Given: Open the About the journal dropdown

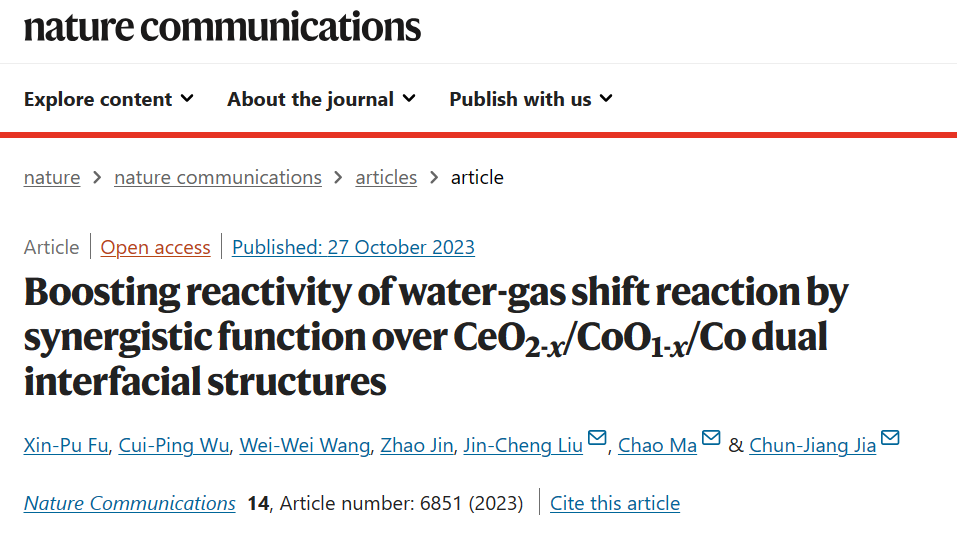Looking at the screenshot, I should coord(322,99).
